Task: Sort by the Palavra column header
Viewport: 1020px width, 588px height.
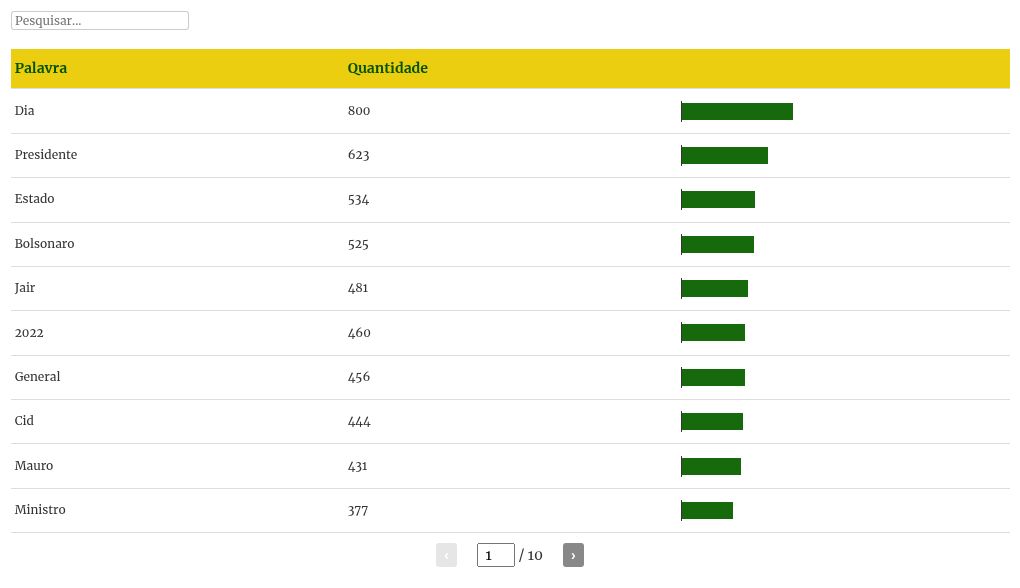Action: [x=41, y=68]
